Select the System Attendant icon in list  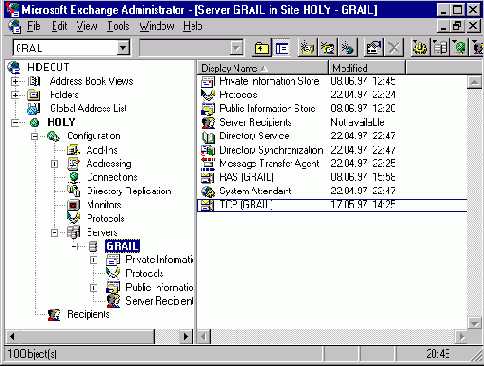coord(208,191)
